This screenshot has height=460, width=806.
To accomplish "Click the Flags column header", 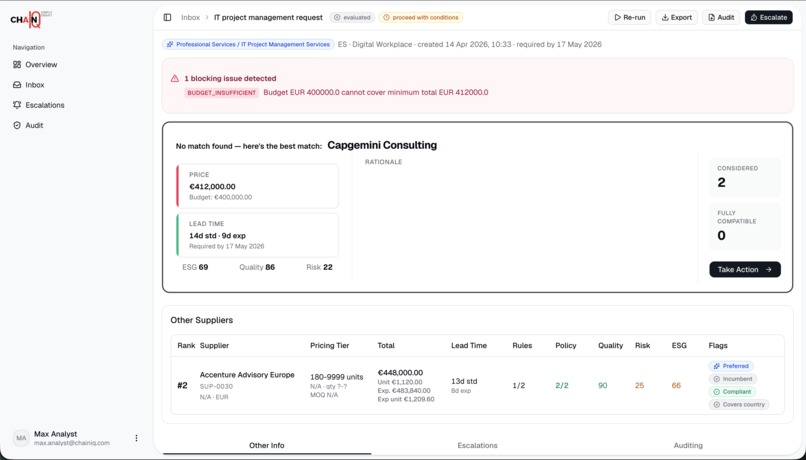I will 718,345.
